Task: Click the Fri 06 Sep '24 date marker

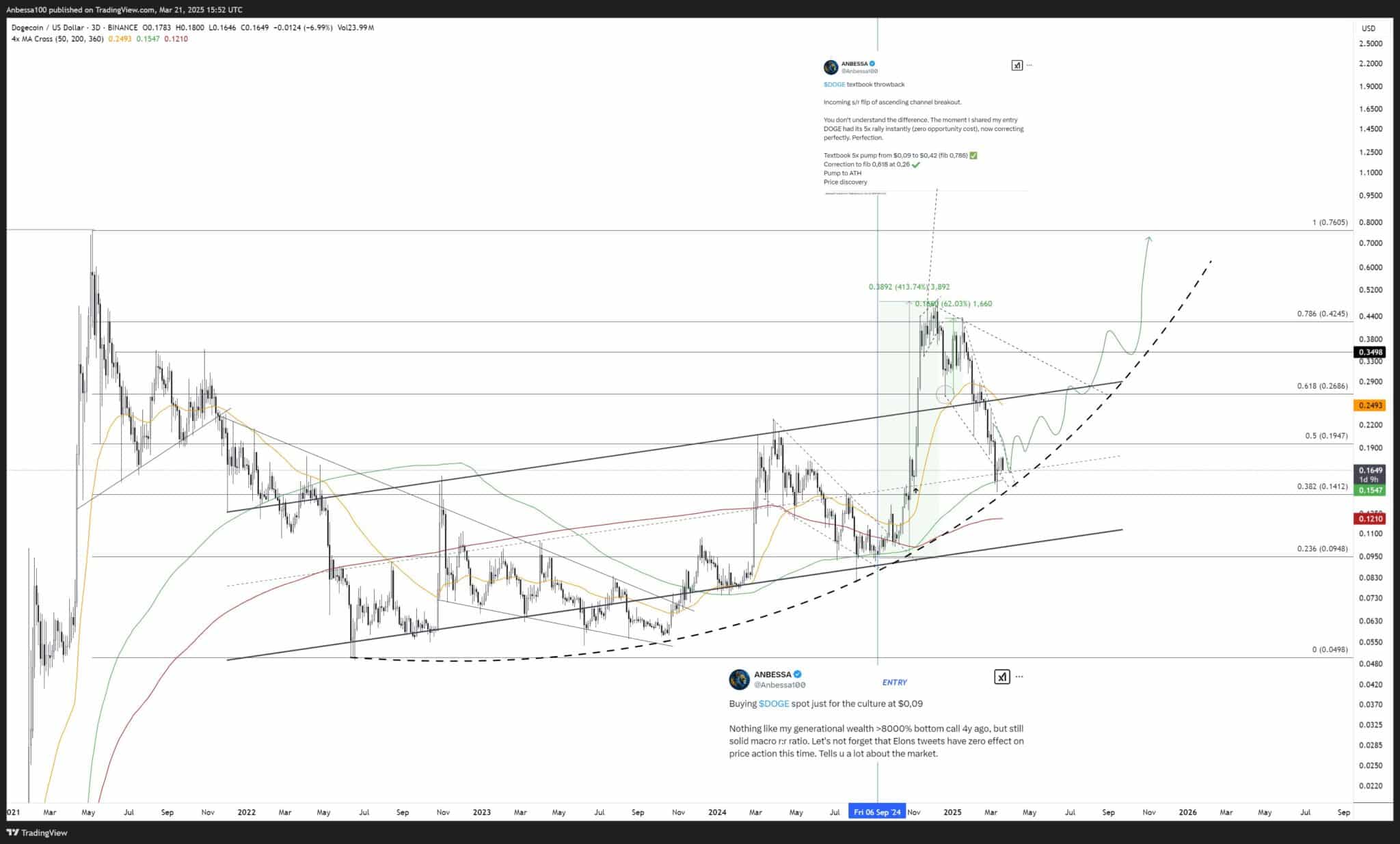Action: [877, 812]
